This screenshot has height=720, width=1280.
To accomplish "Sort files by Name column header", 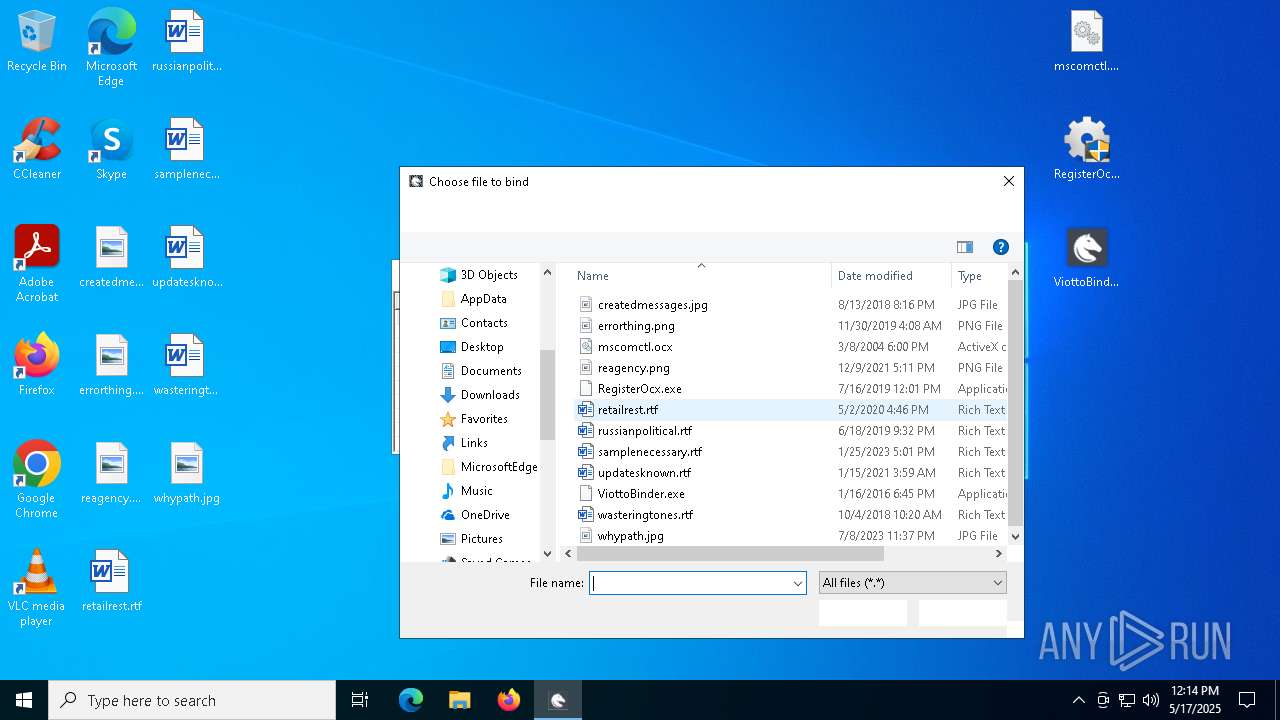I will 700,276.
